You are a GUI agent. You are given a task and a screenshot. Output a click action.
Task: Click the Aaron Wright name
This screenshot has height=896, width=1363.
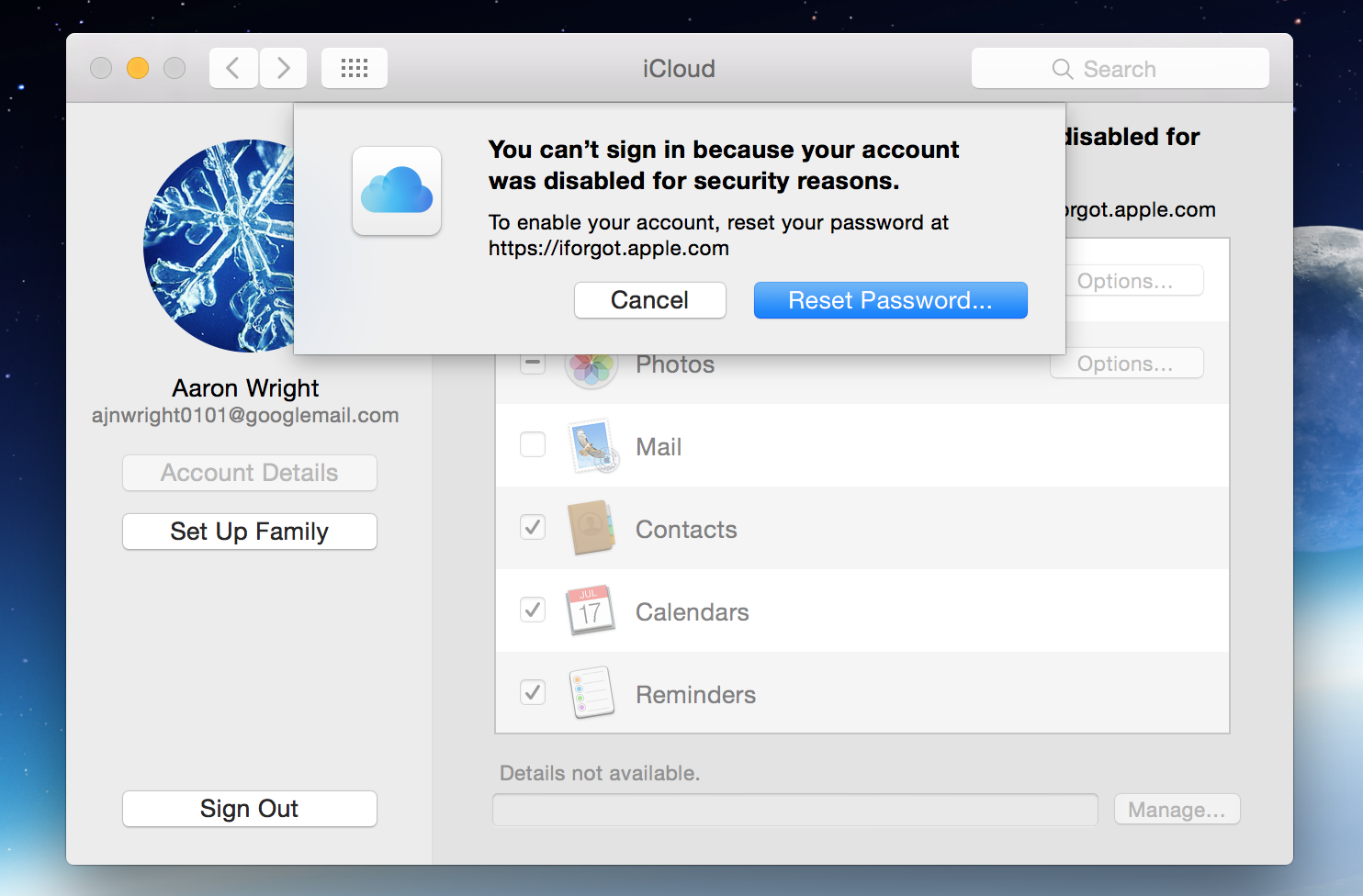coord(245,388)
